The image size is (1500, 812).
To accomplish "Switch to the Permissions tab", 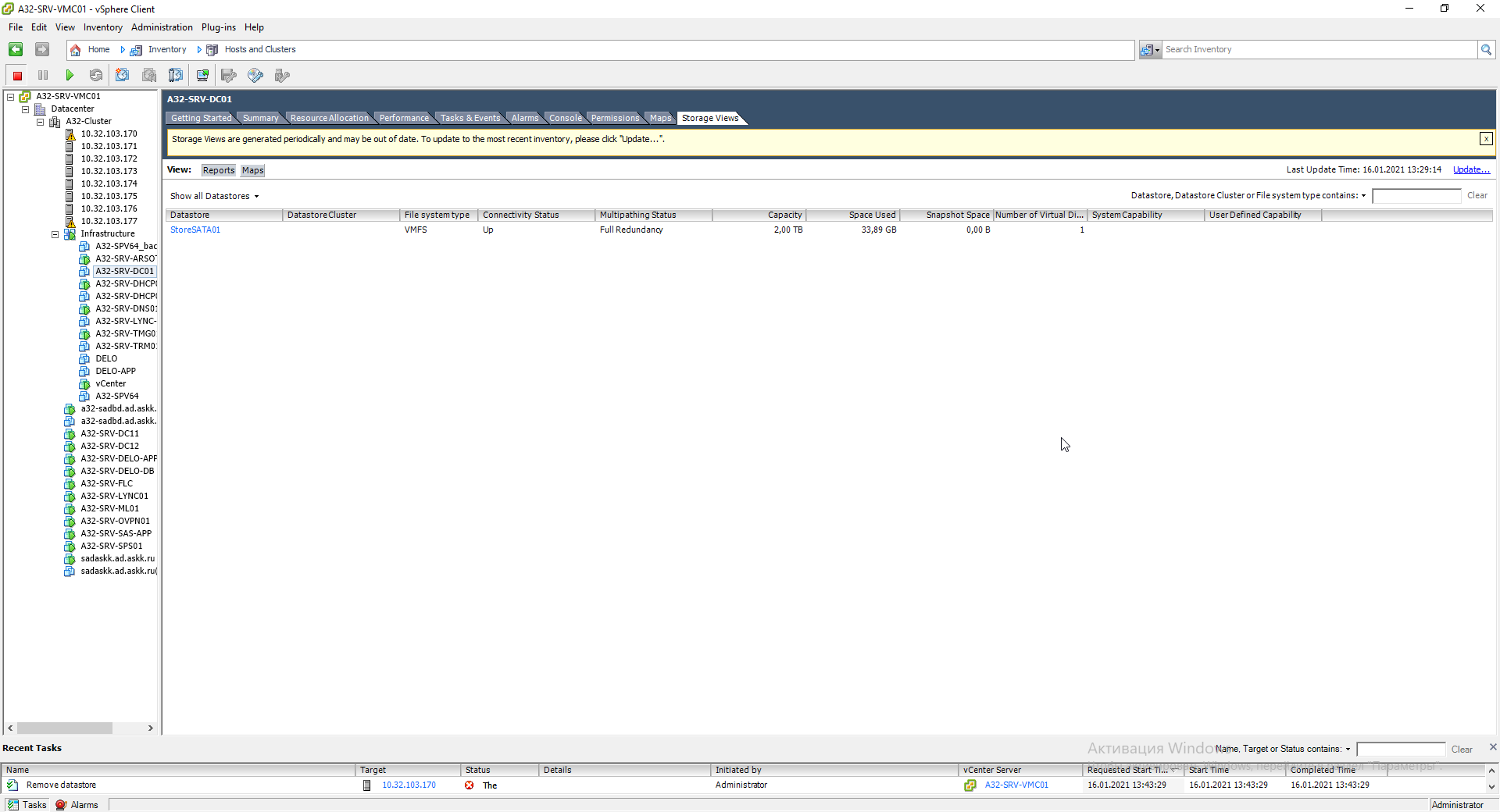I will click(x=615, y=119).
